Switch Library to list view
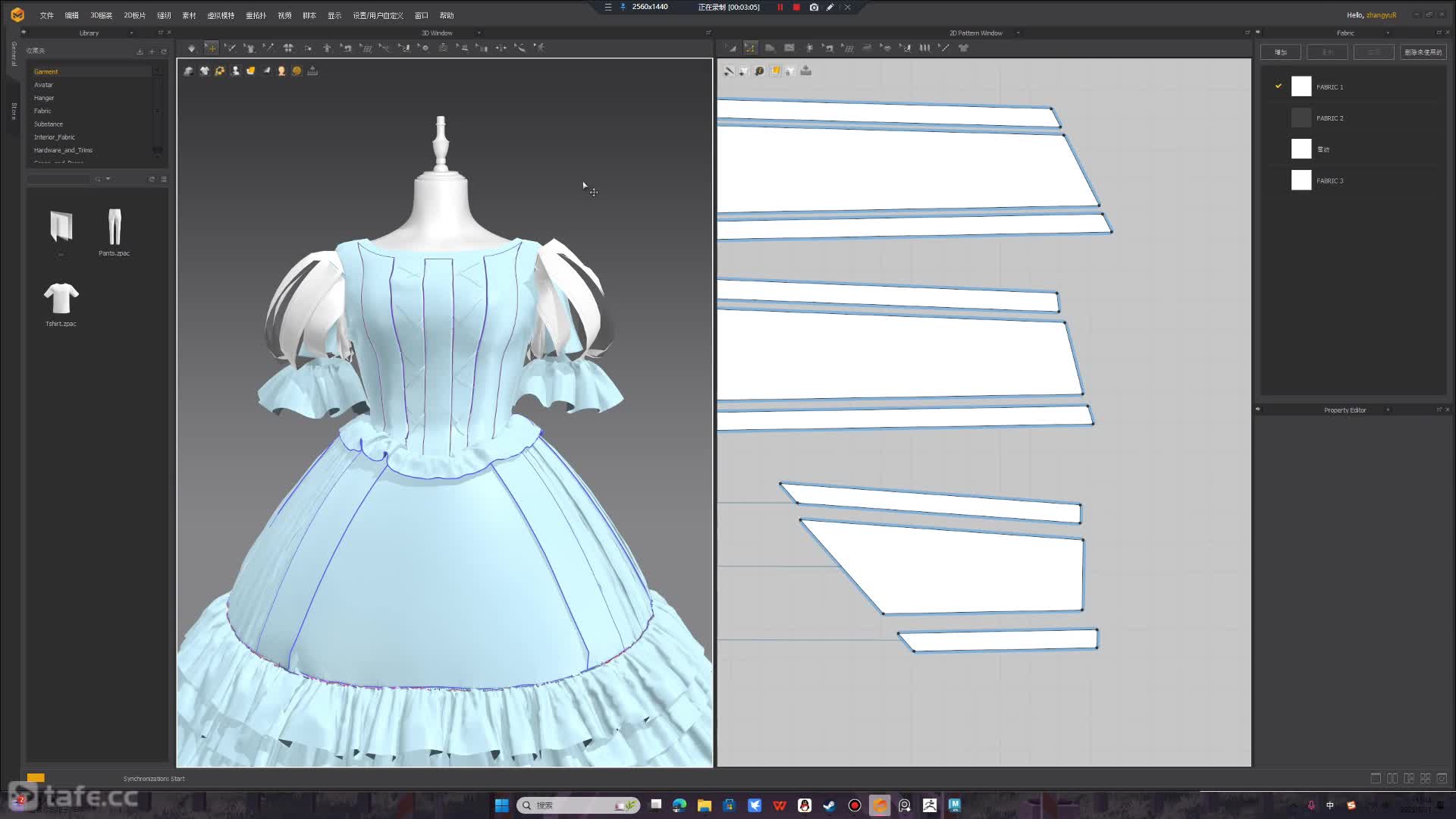Viewport: 1456px width, 819px height. (164, 179)
